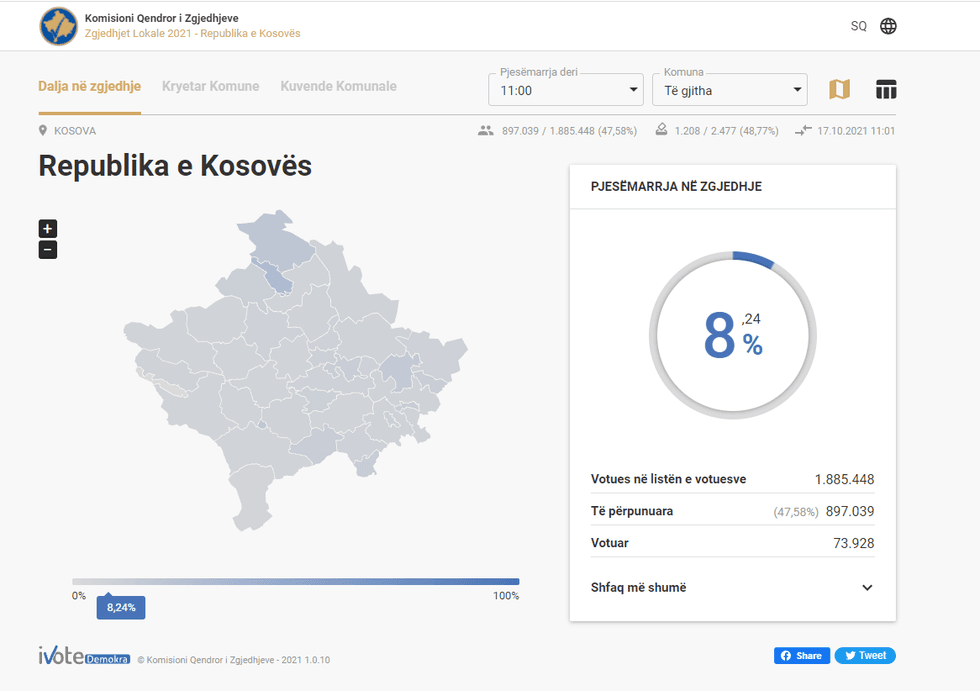
Task: Click the ivote Demokra logo link
Action: pos(84,657)
